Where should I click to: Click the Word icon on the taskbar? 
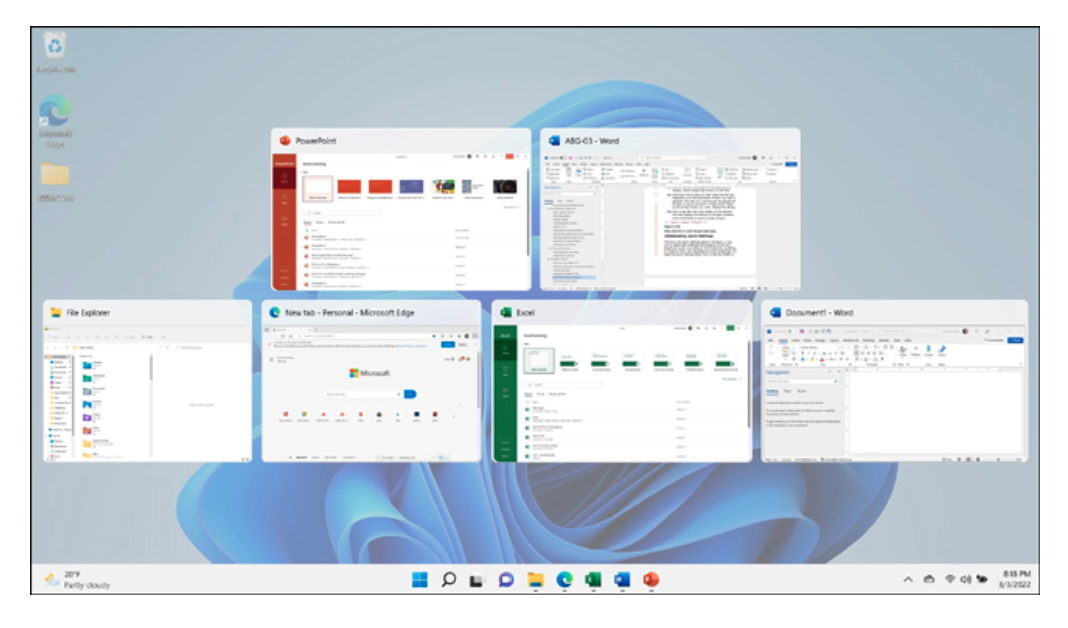(622, 580)
